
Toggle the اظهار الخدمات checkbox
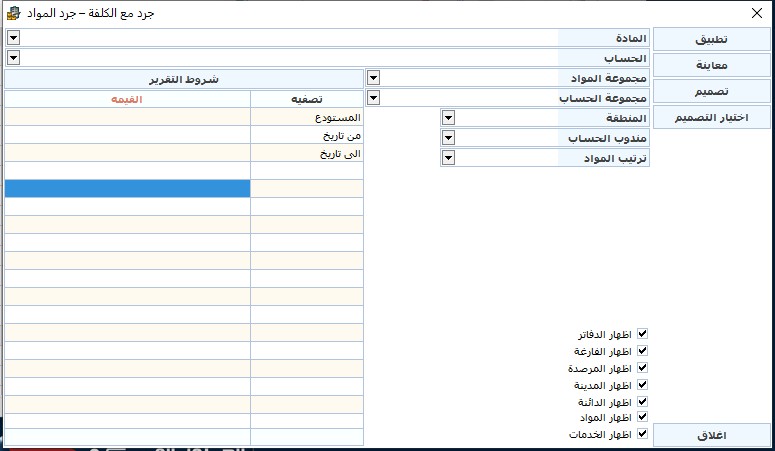tap(642, 434)
